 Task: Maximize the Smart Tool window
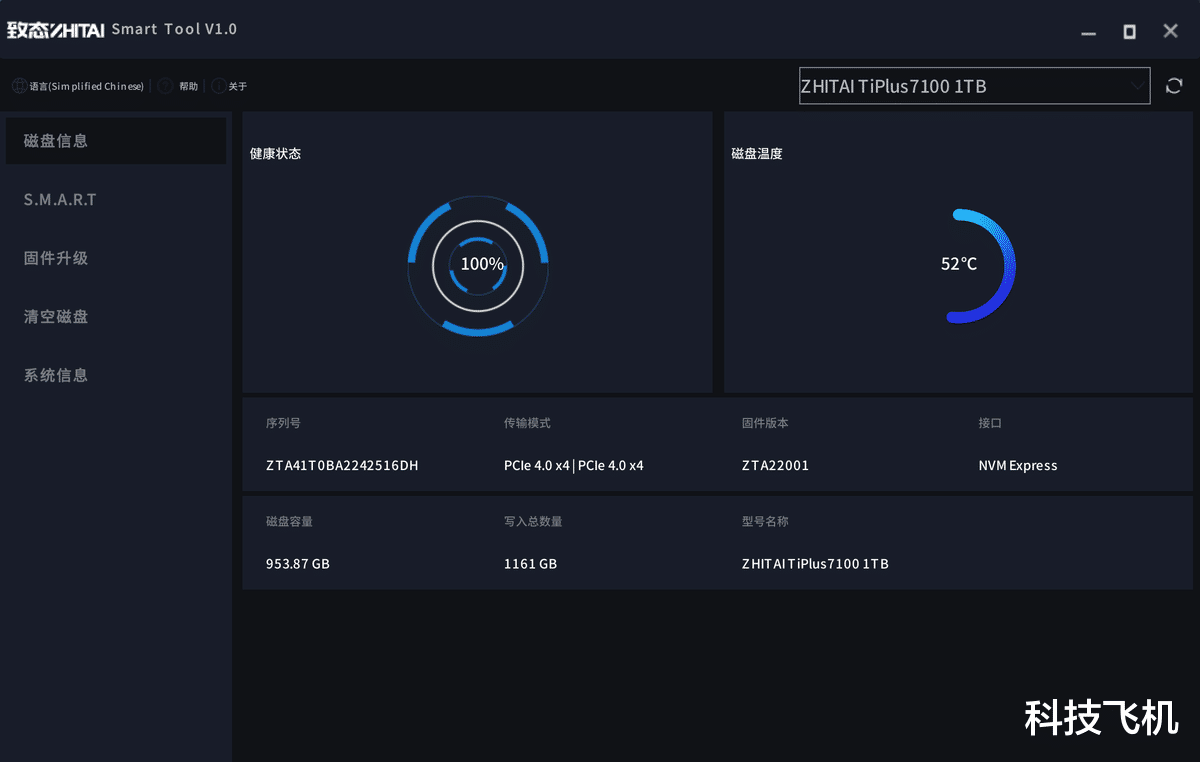tap(1129, 32)
